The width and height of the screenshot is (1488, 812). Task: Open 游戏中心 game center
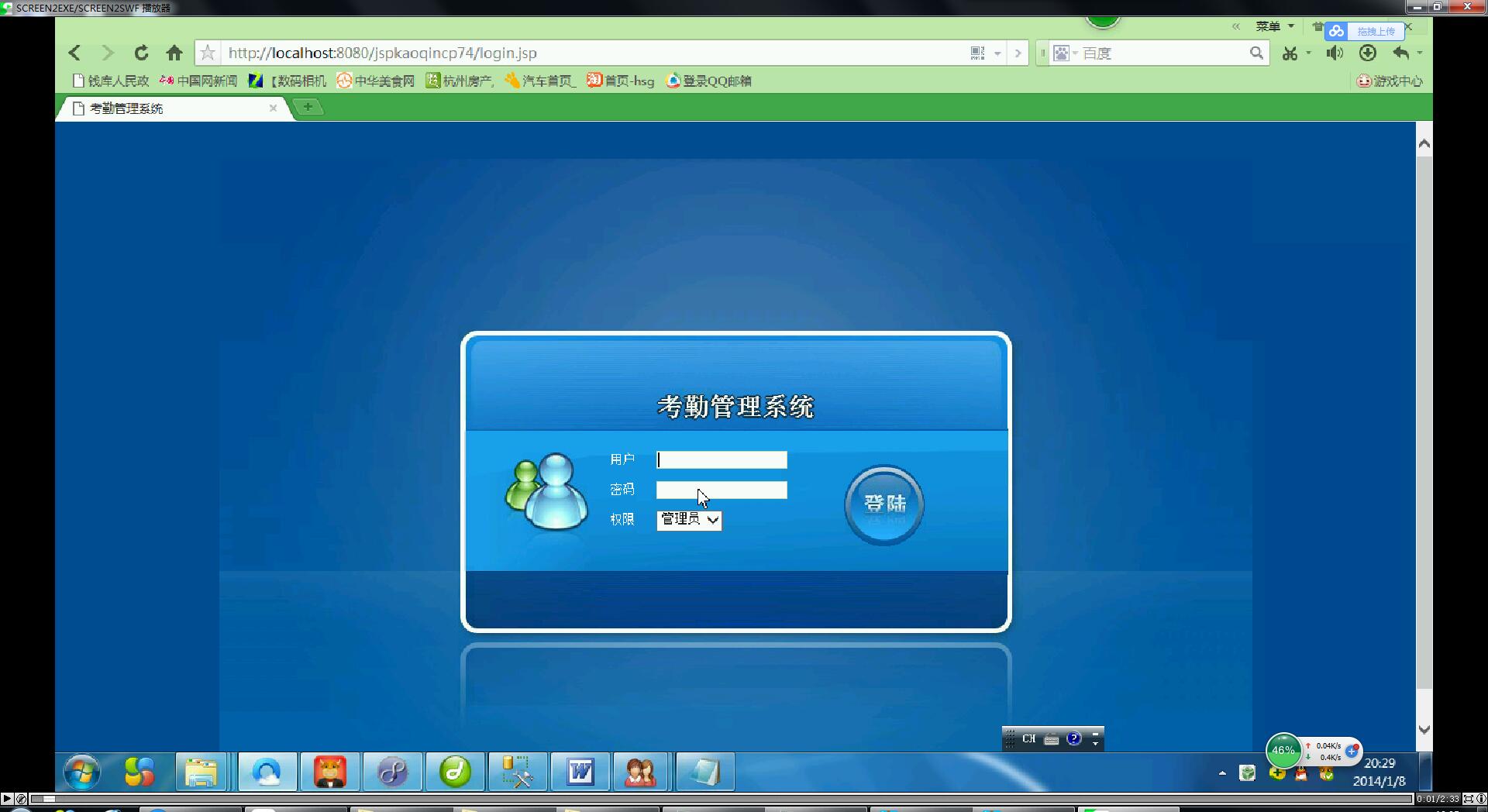click(x=1390, y=81)
